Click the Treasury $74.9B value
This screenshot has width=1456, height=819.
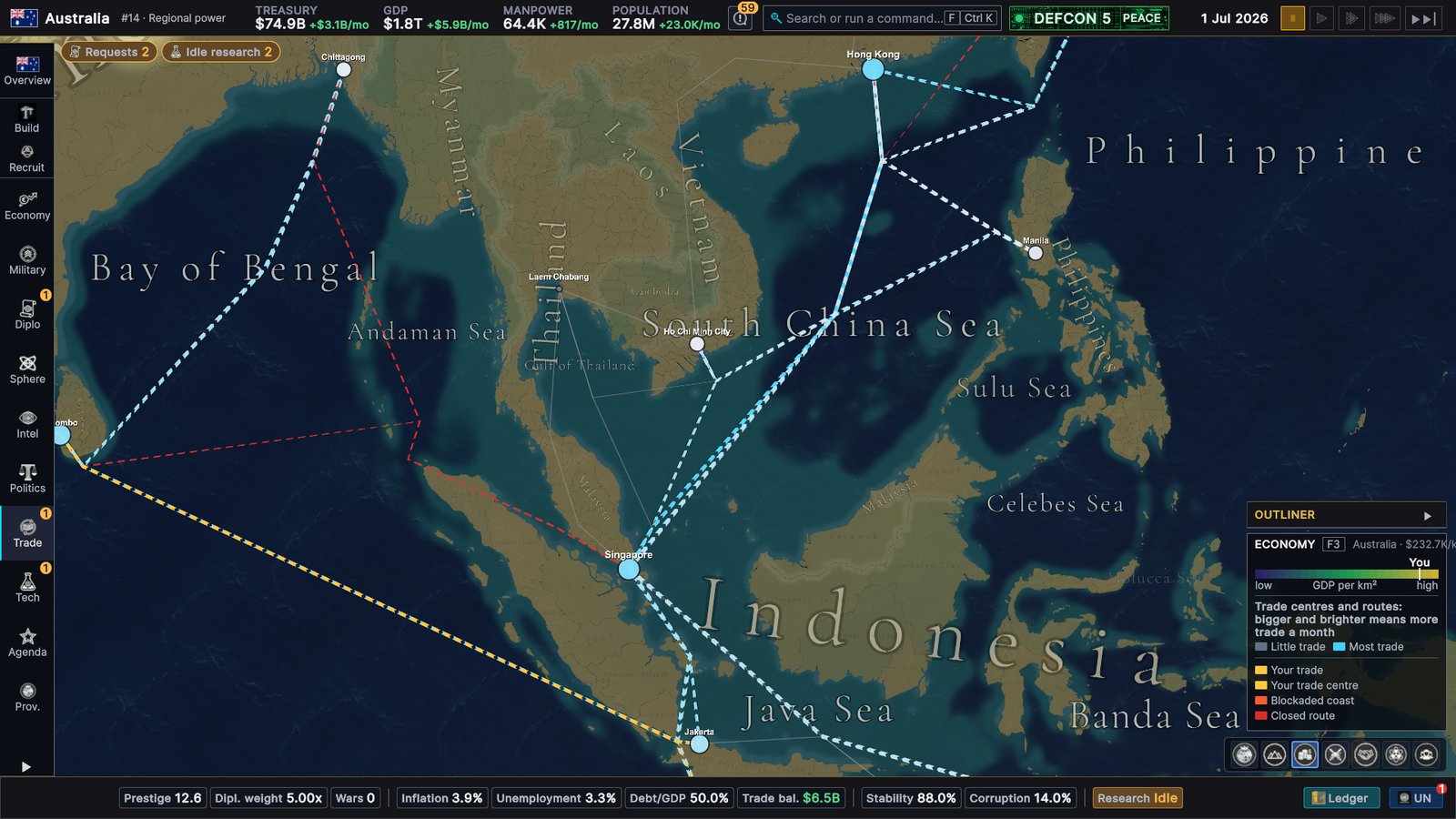(x=280, y=25)
